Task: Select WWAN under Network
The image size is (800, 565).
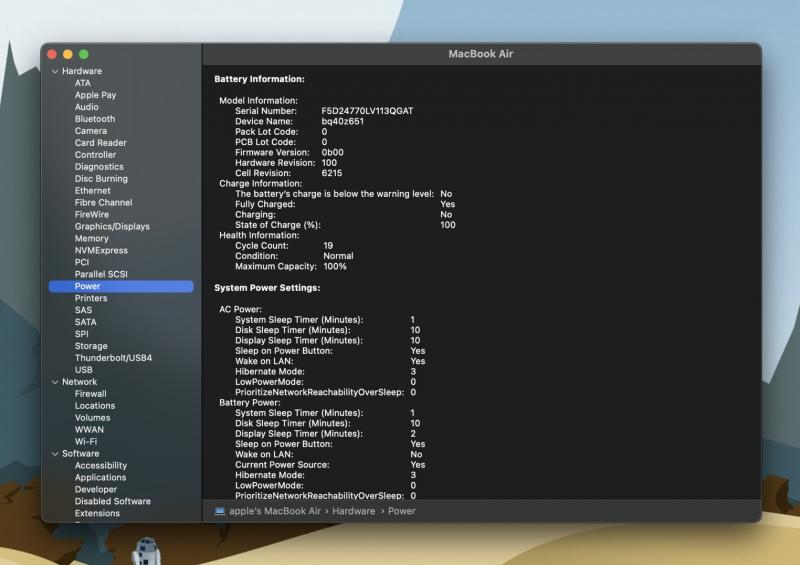Action: pyautogui.click(x=89, y=430)
